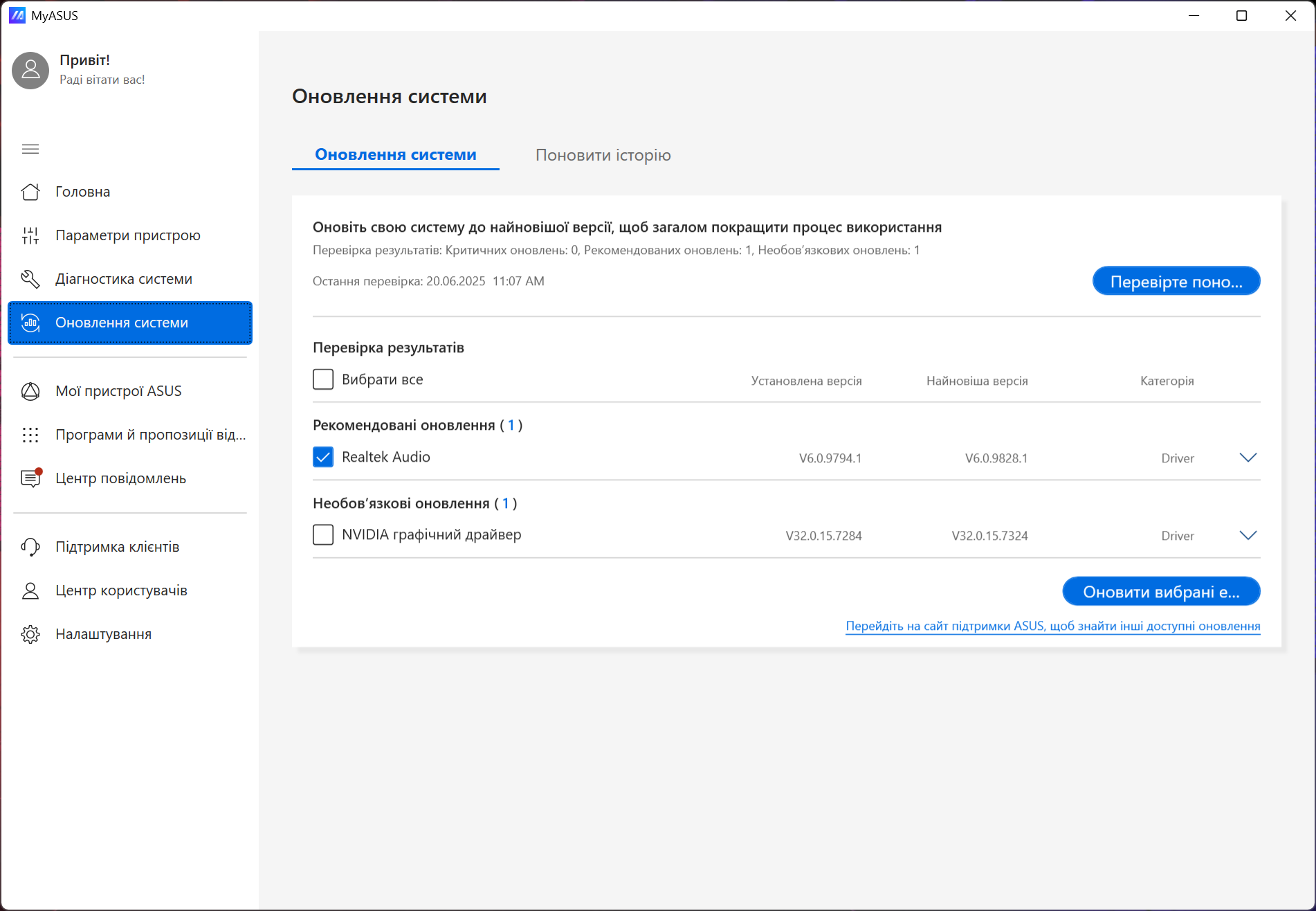Switch to Поновити історію tab
This screenshot has height=911, width=1316.
pos(603,155)
